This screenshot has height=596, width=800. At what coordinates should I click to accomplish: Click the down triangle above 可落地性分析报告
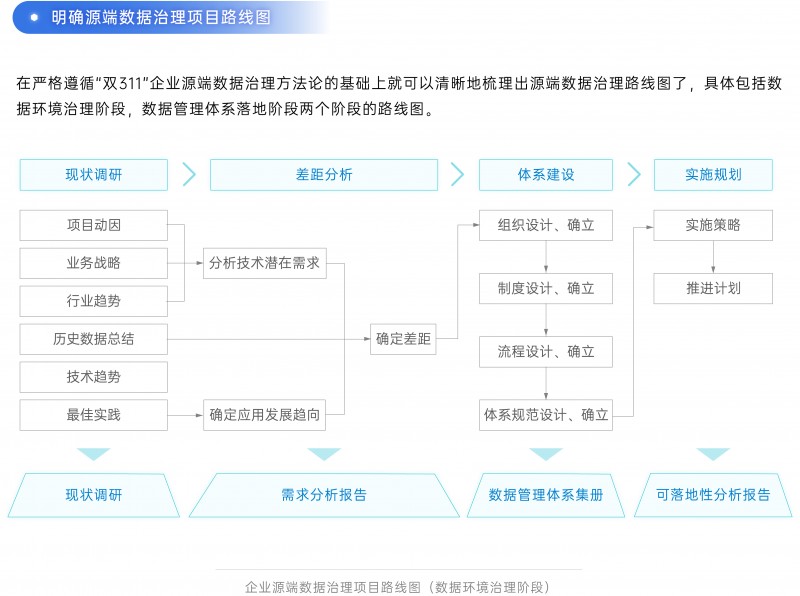pos(713,454)
